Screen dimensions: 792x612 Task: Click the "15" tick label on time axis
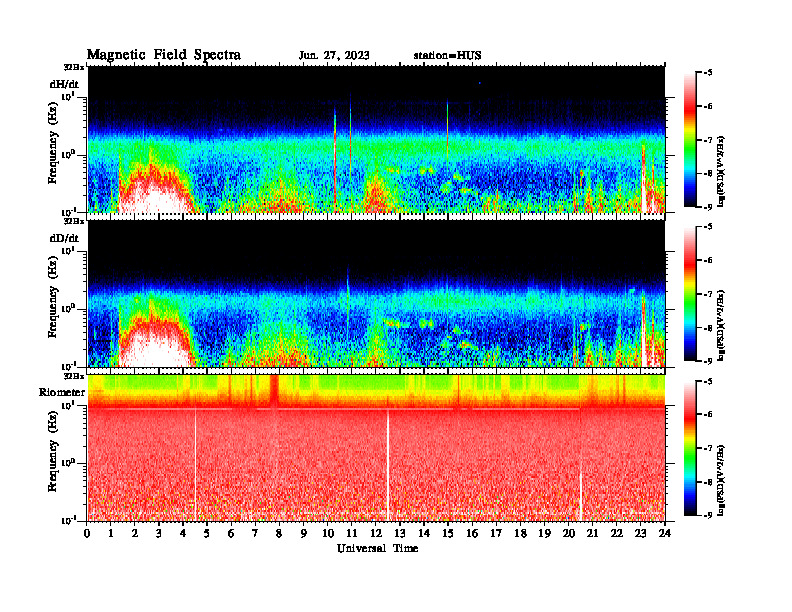(x=448, y=533)
